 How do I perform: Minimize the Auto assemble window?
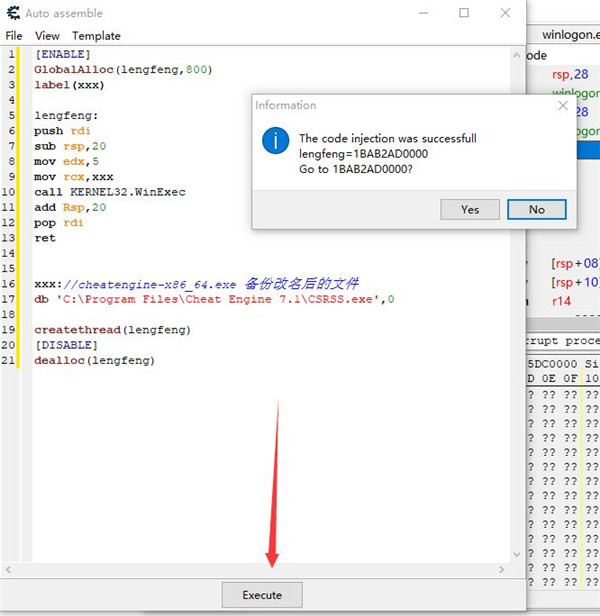423,13
